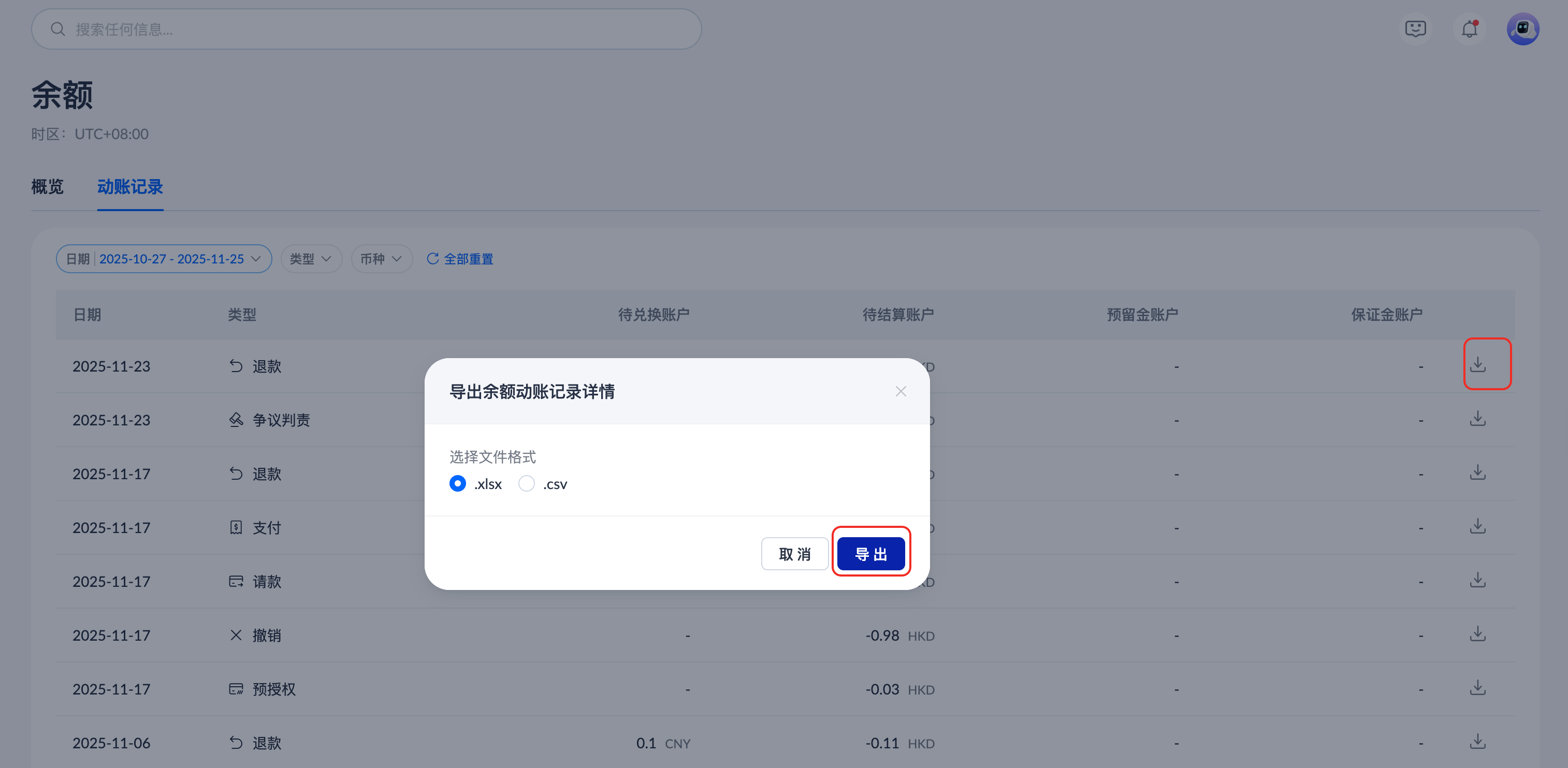Viewport: 1568px width, 768px height.
Task: Open the 日期 date range dropdown
Action: click(163, 259)
